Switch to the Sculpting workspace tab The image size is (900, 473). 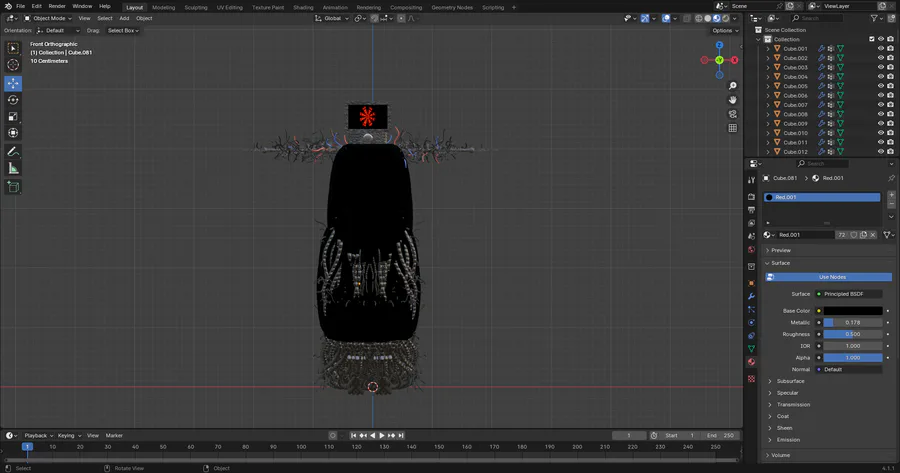(195, 7)
